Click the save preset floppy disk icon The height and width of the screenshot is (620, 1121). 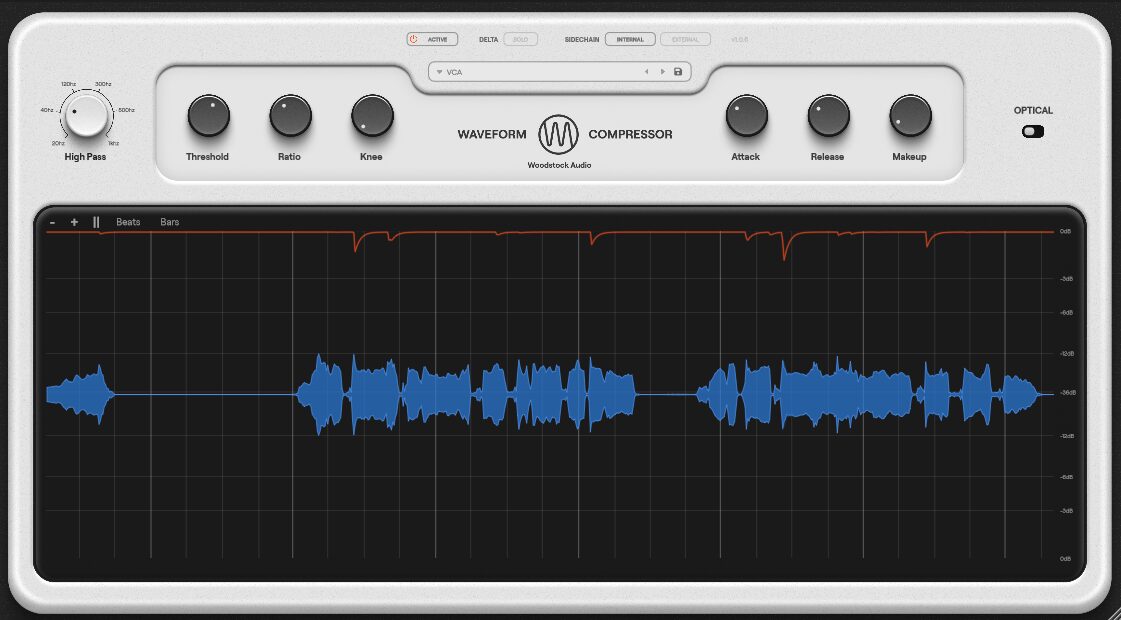coord(678,72)
